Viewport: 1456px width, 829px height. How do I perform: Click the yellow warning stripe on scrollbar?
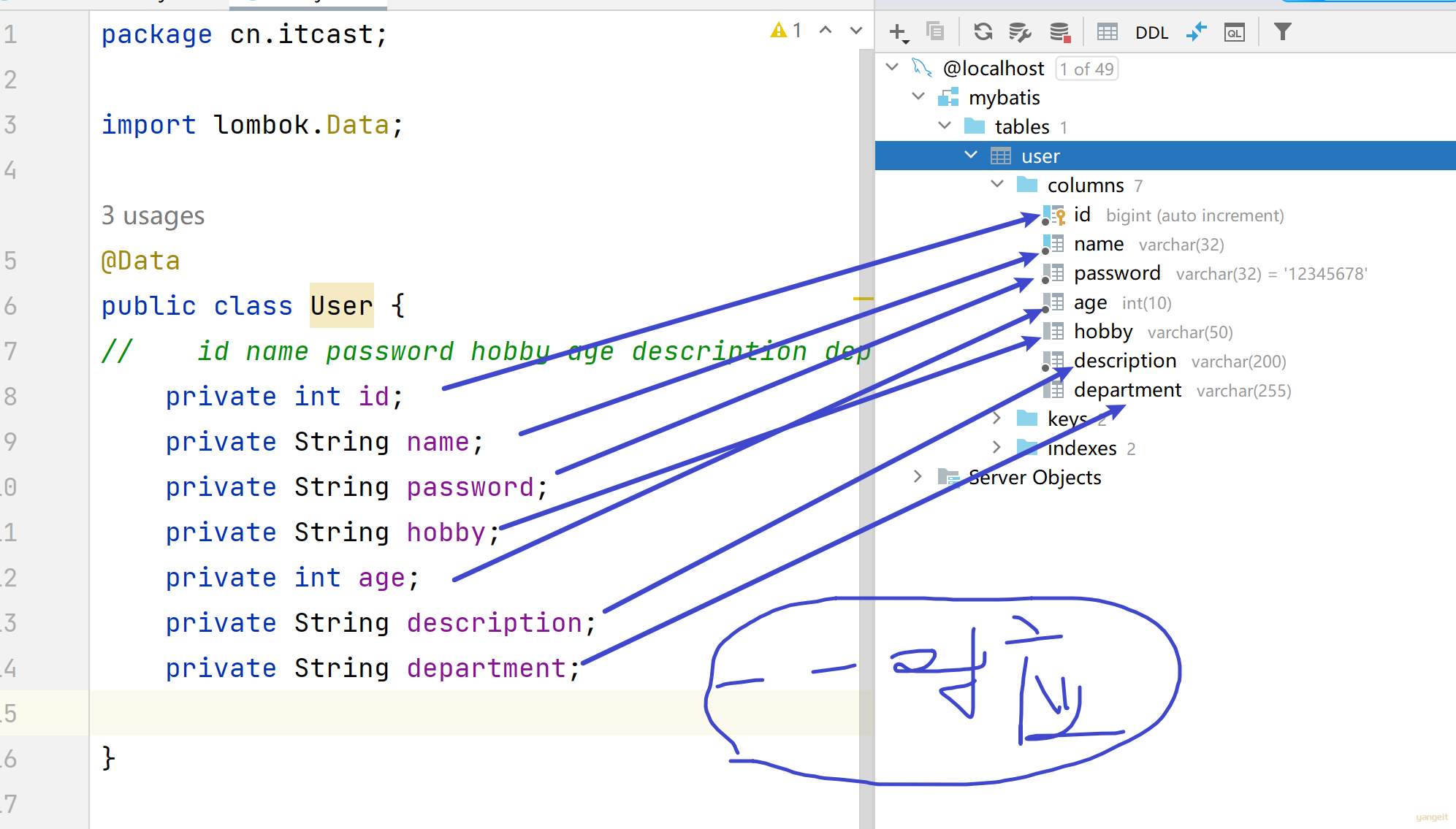pyautogui.click(x=864, y=299)
